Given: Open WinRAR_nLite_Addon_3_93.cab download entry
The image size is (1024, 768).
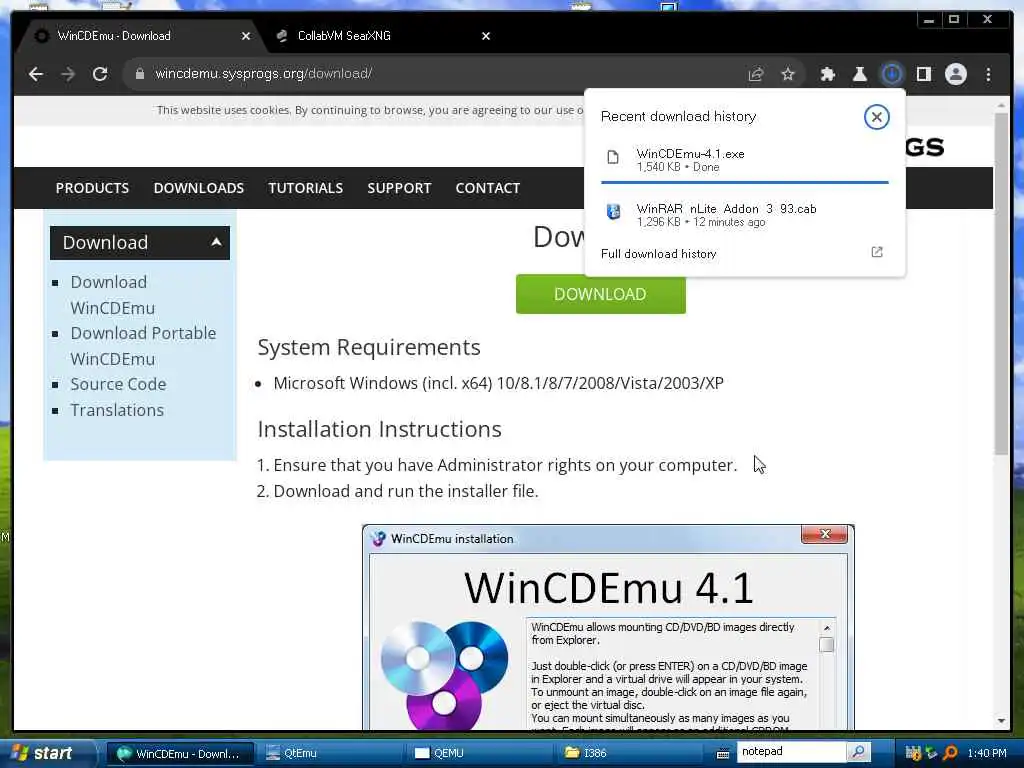Looking at the screenshot, I should pyautogui.click(x=744, y=215).
